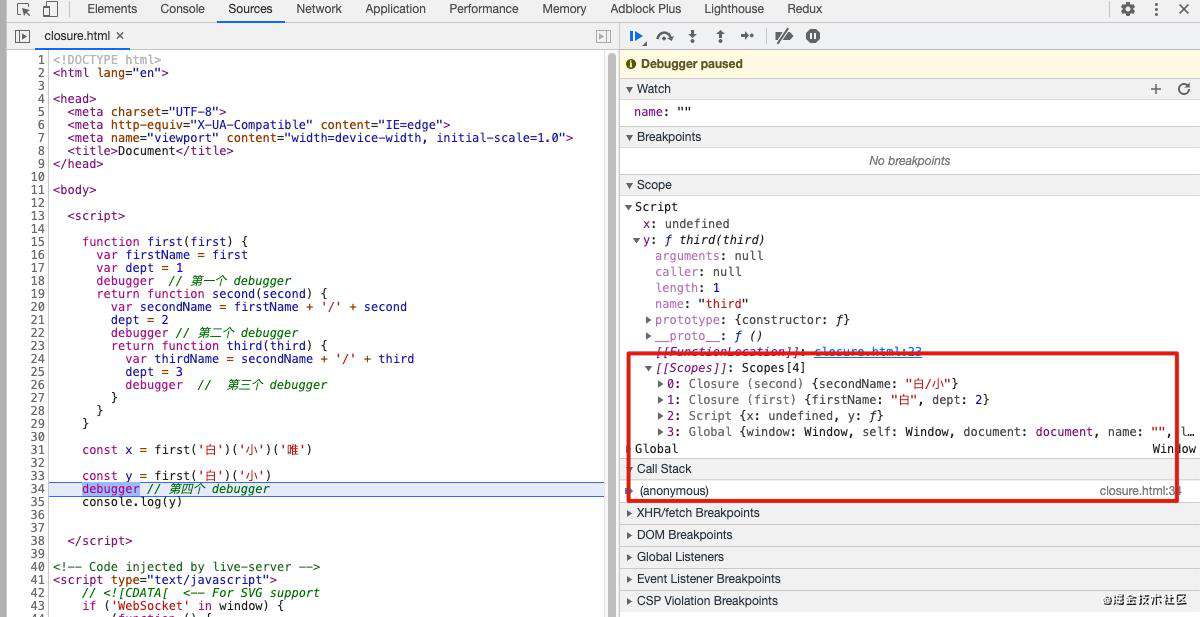Step out of current function
This screenshot has width=1200, height=617.
(x=720, y=36)
